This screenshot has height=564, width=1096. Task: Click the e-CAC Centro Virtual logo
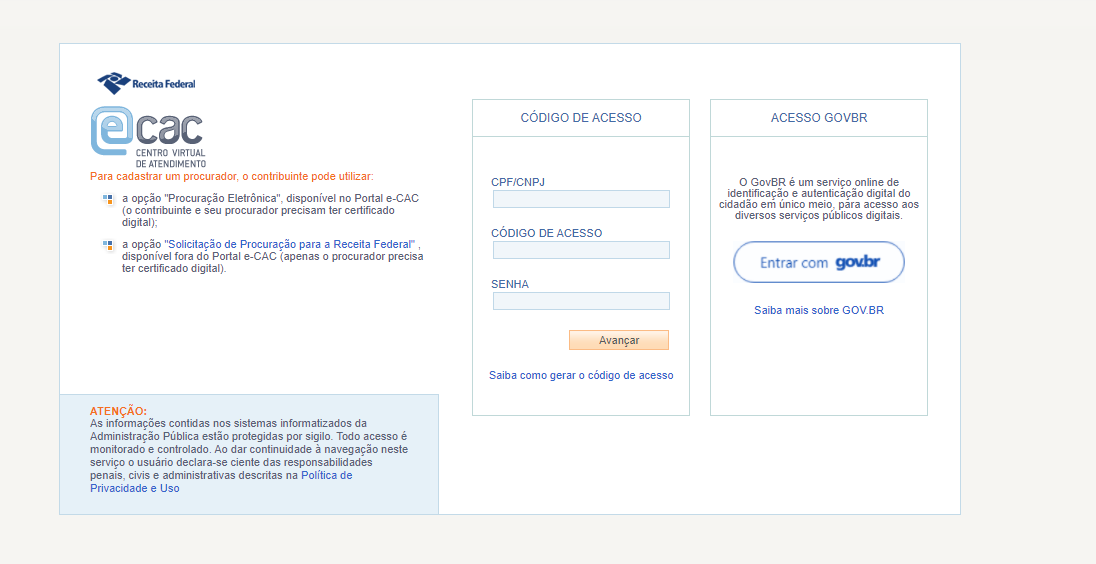click(x=148, y=136)
